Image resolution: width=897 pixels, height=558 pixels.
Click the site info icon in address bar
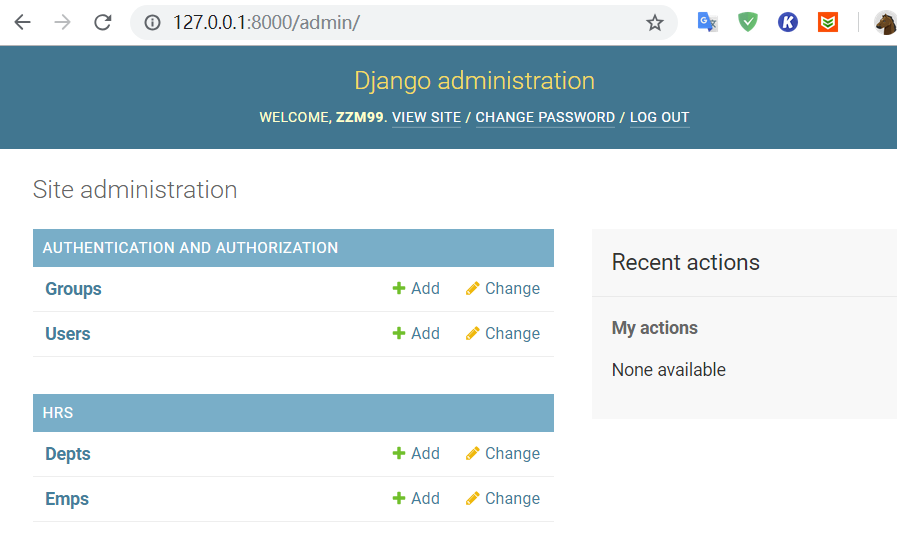153,22
